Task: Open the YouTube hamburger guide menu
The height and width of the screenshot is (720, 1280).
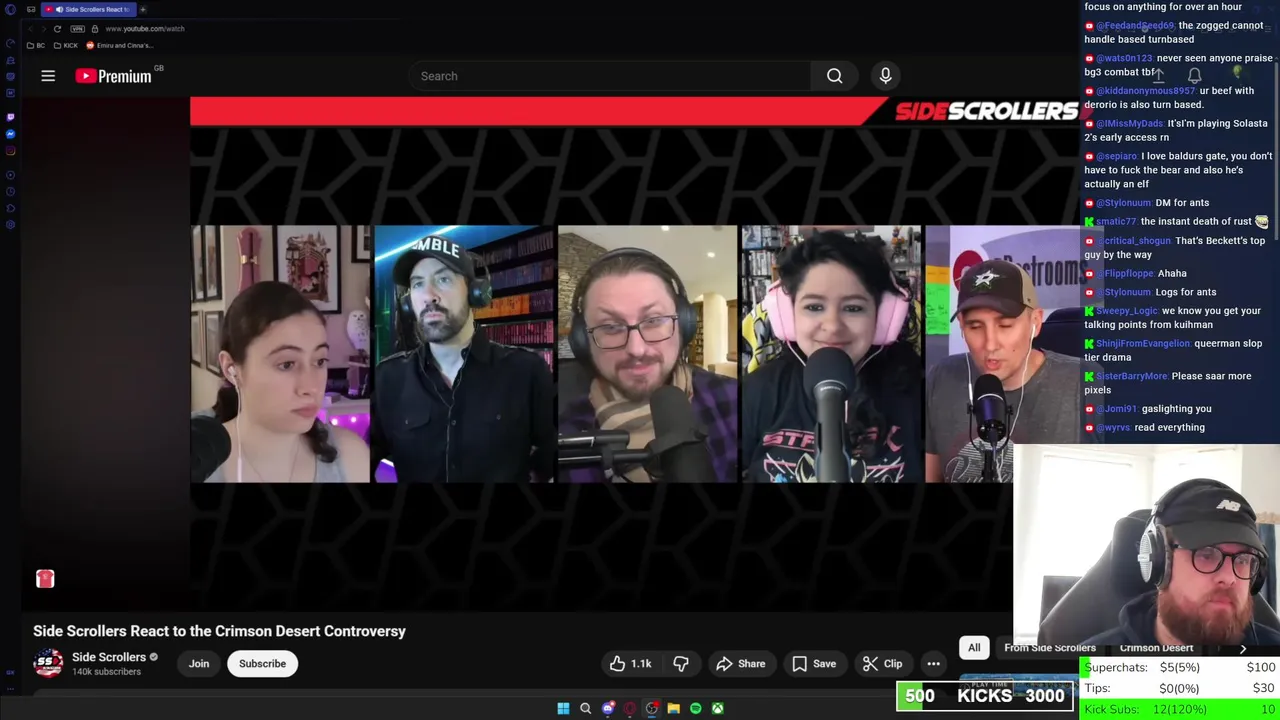Action: pos(47,76)
